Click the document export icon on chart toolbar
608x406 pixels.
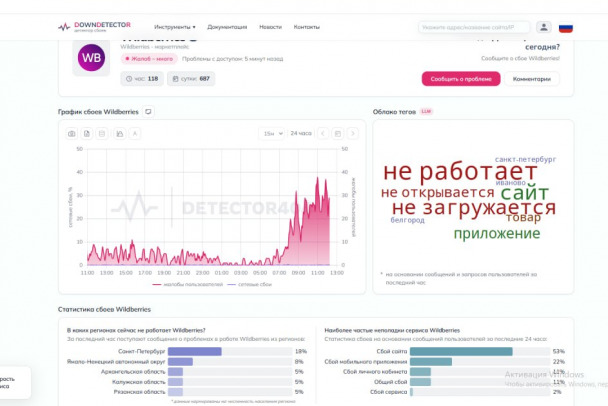tap(87, 133)
